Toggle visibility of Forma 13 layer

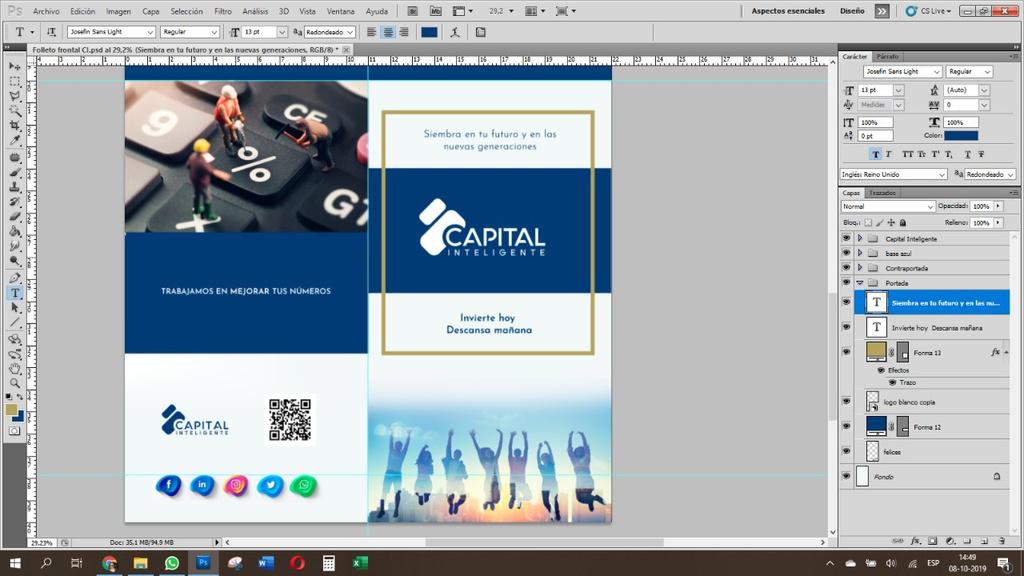(x=846, y=352)
